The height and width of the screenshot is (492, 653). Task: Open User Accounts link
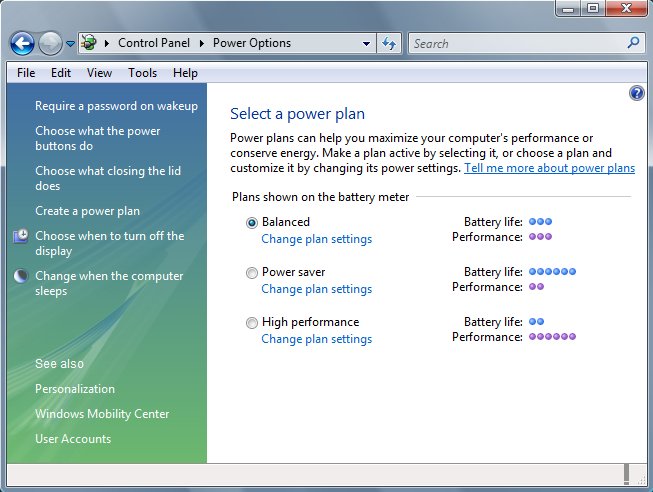click(x=73, y=439)
